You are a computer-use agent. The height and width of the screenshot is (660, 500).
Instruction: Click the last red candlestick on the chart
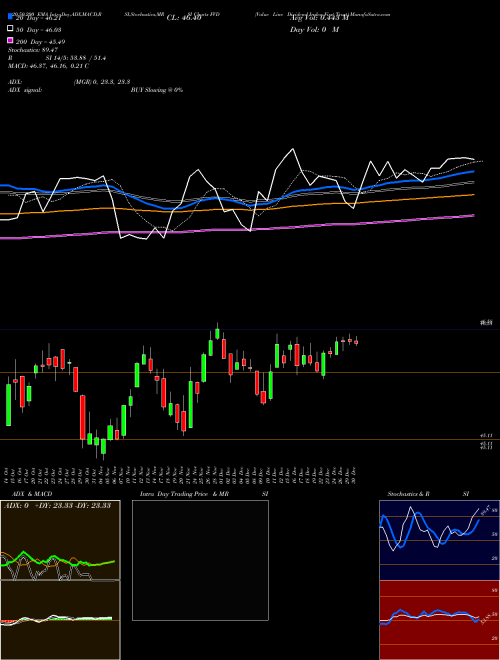(x=356, y=342)
